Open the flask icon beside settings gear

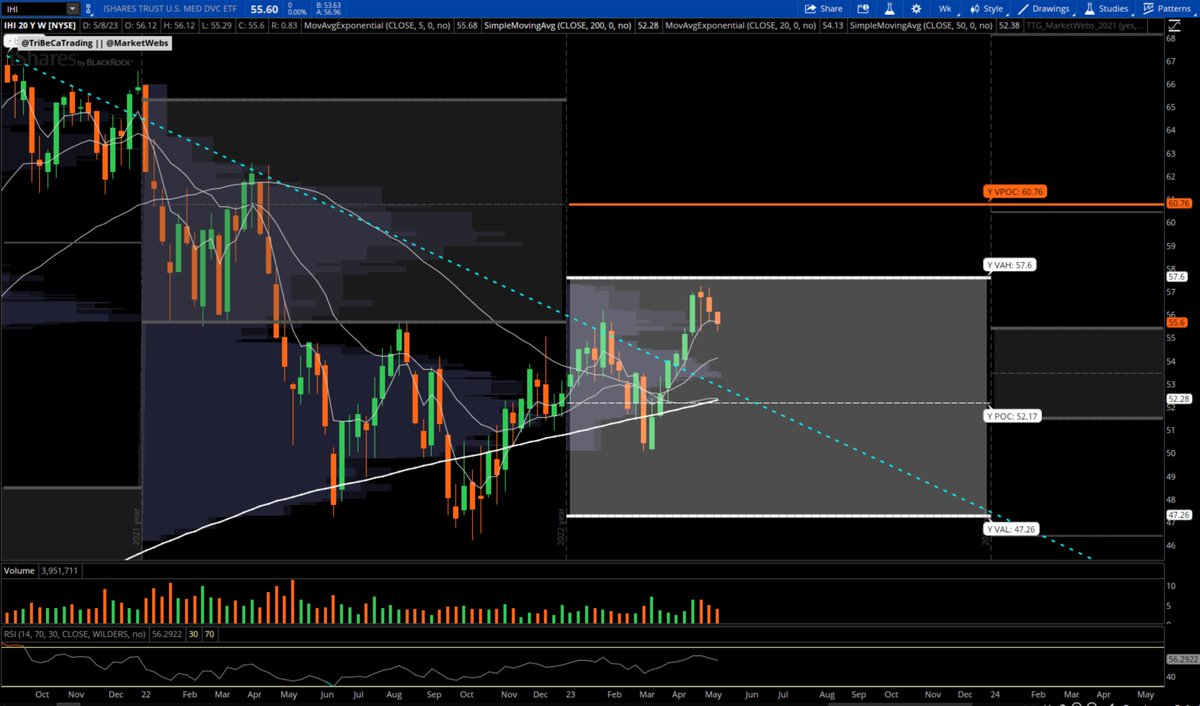point(889,9)
